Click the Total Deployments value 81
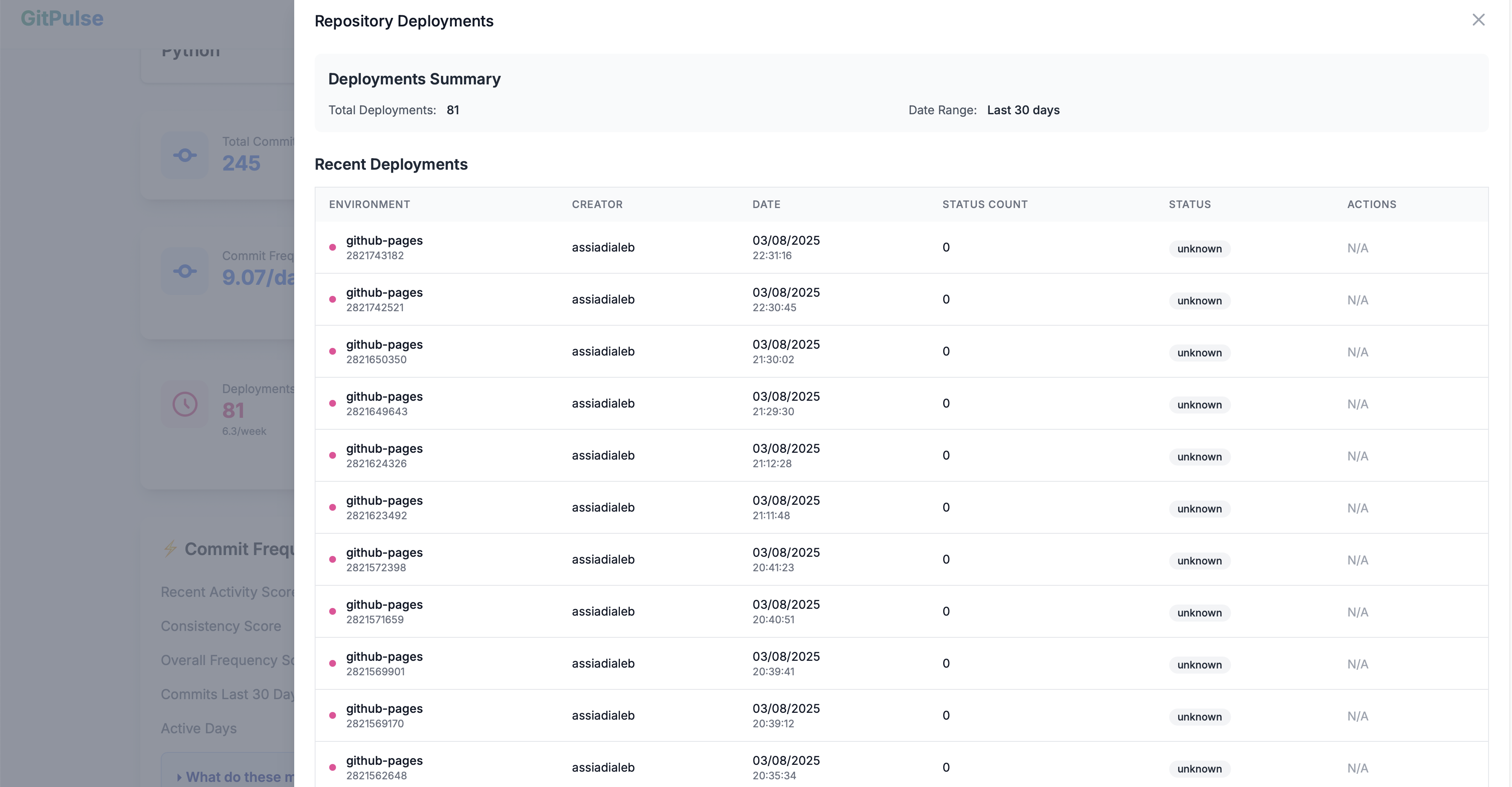This screenshot has width=1512, height=787. (x=452, y=110)
